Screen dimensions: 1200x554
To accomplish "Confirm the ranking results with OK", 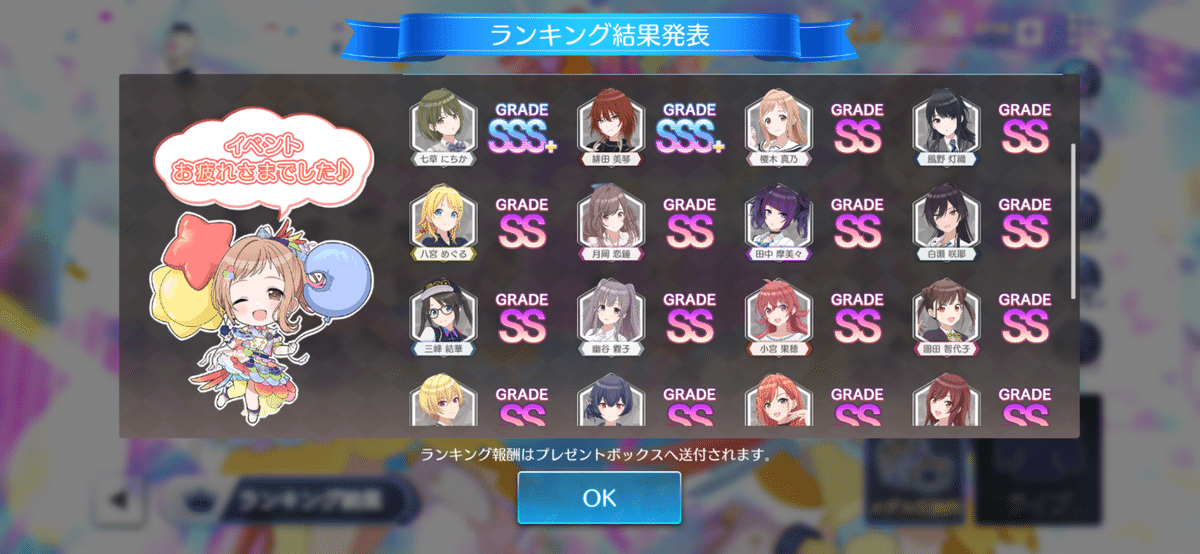I will (x=599, y=498).
